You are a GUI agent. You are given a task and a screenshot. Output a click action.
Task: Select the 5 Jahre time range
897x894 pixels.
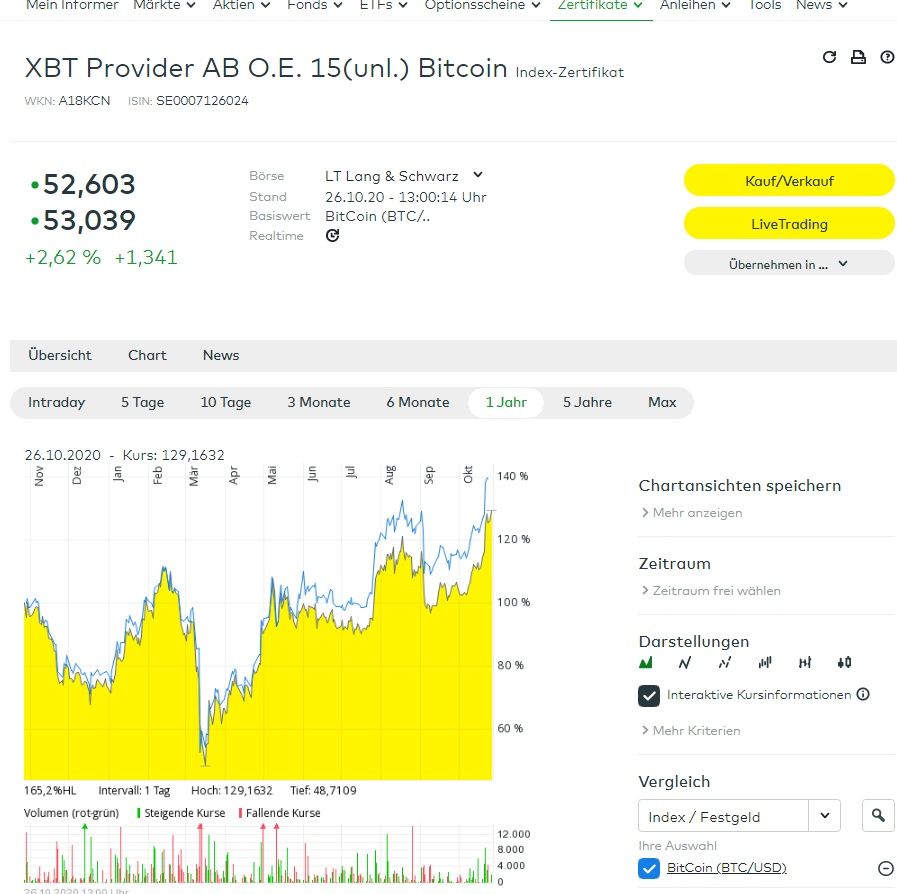587,402
